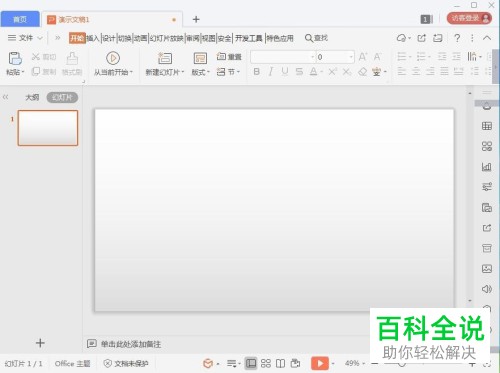Collapse the slide panel with double chevron
Screen dimensions: 500x373
[x=5, y=97]
